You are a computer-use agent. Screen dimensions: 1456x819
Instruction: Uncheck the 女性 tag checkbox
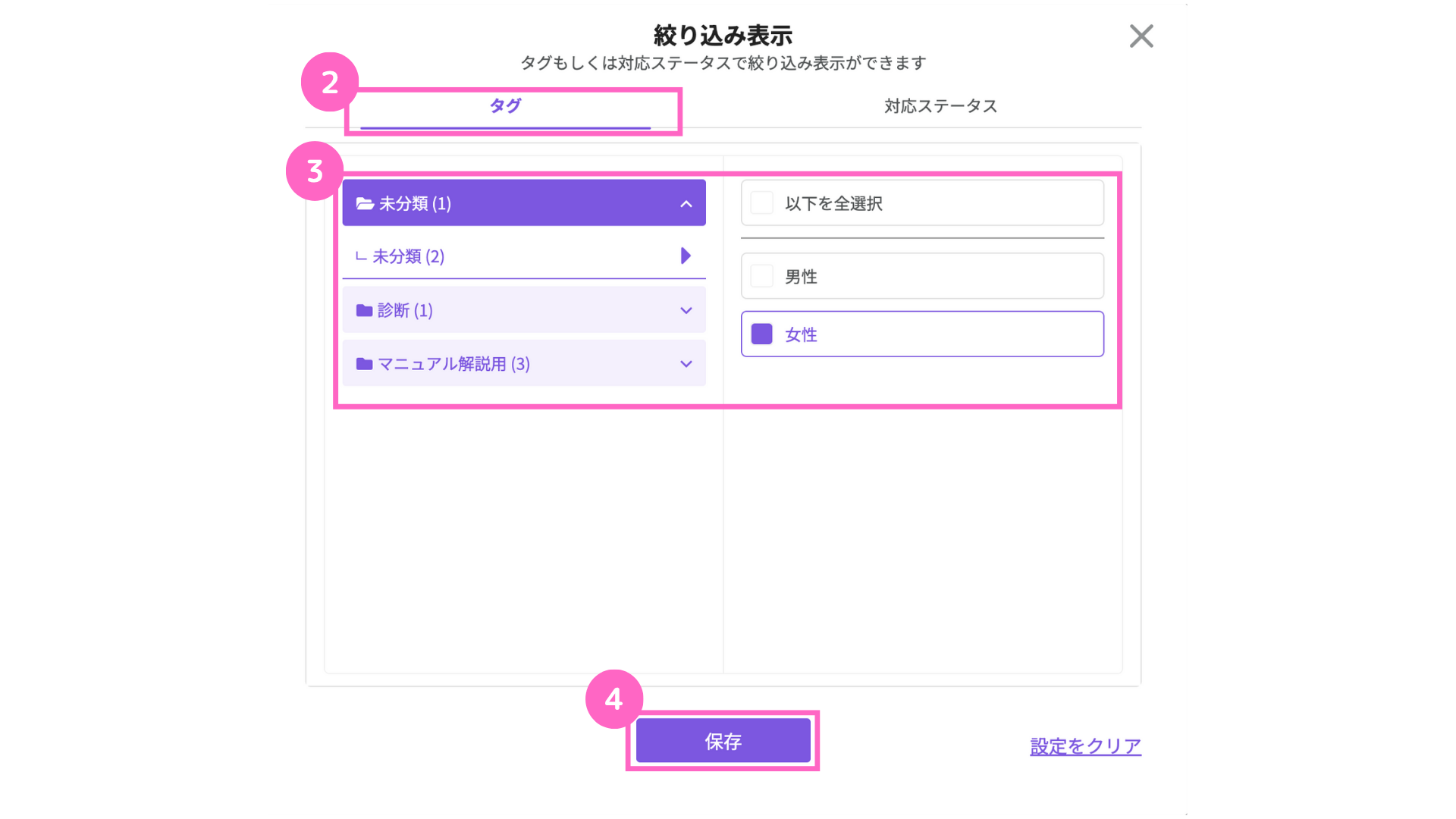[761, 334]
